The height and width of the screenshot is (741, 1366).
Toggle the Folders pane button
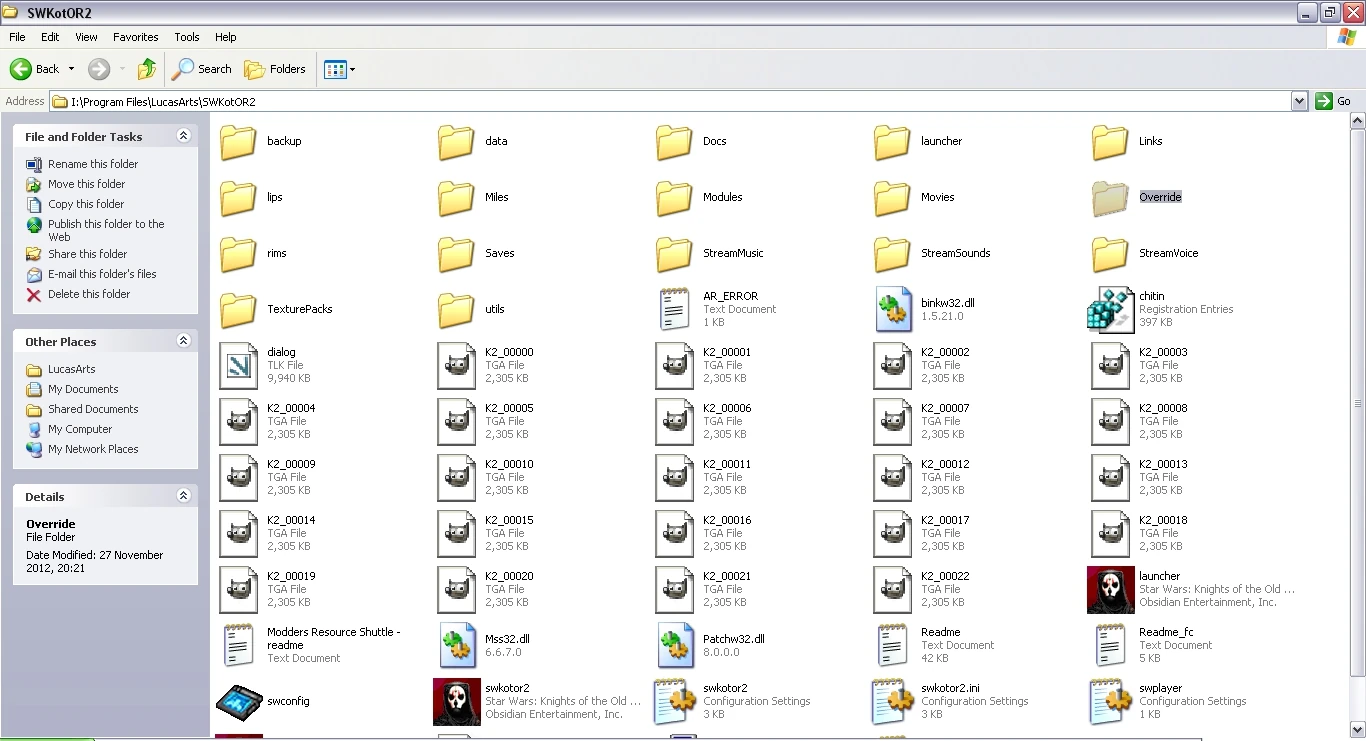[x=275, y=69]
